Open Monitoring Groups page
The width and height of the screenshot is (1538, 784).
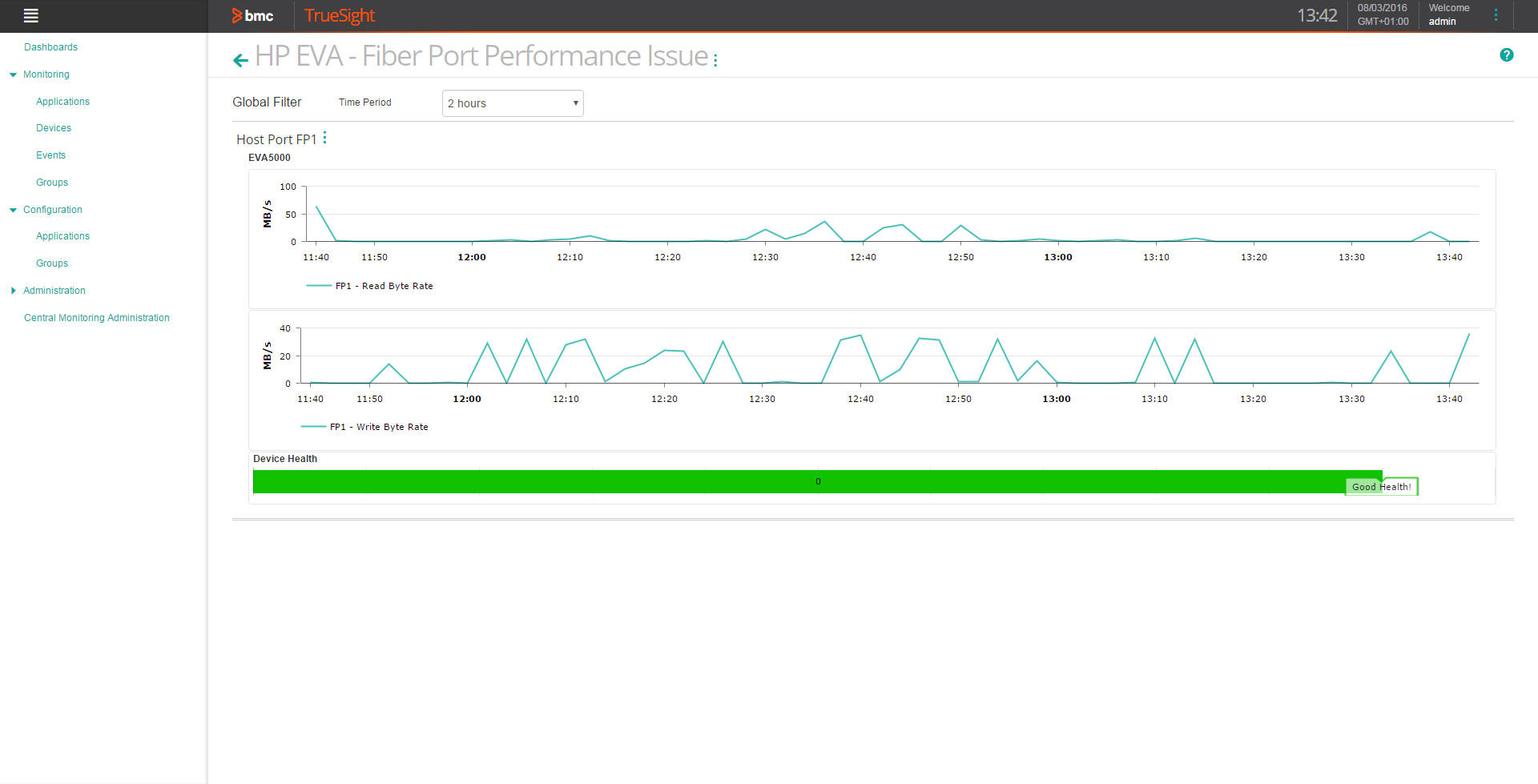(x=52, y=183)
